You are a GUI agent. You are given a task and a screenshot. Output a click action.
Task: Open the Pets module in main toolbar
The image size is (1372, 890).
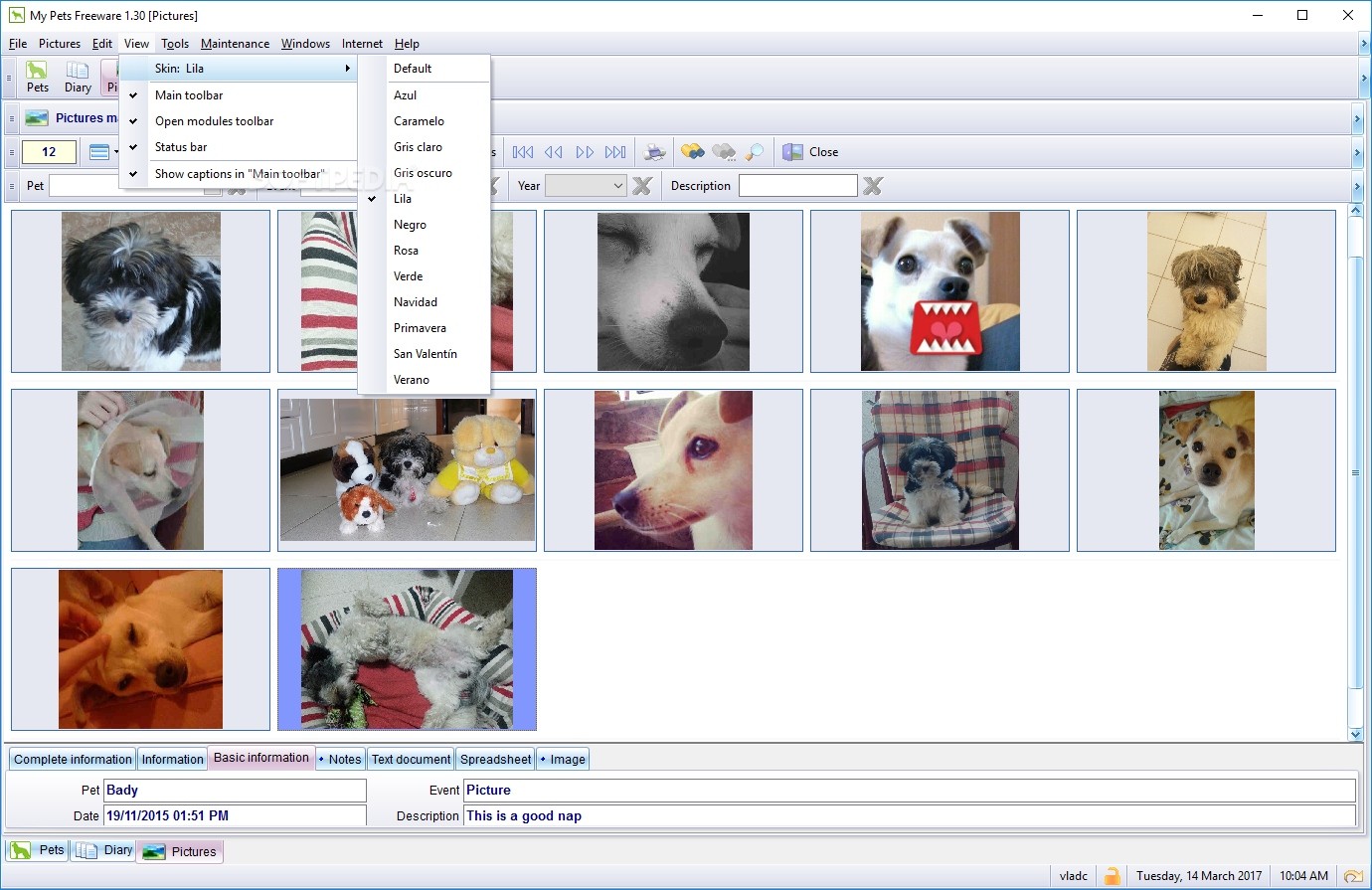pos(38,78)
